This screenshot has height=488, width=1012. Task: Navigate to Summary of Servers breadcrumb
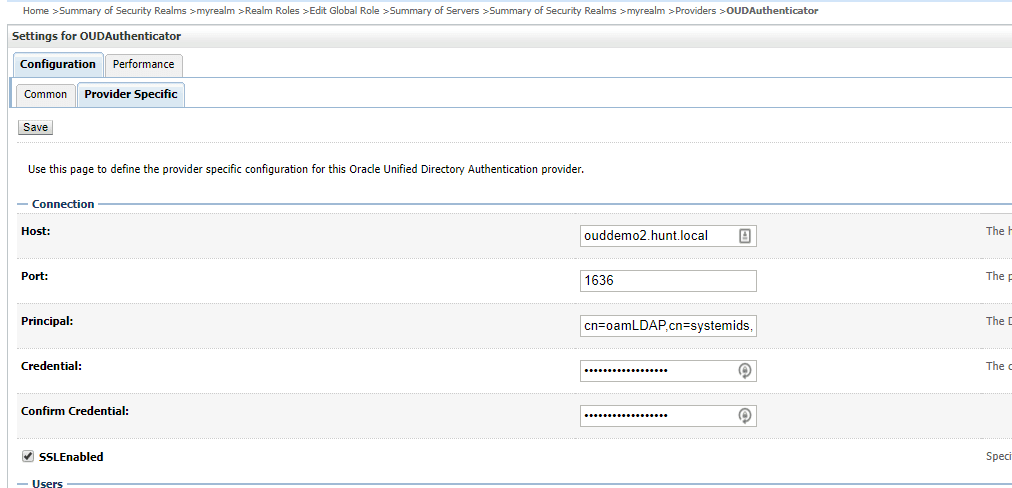pos(435,11)
